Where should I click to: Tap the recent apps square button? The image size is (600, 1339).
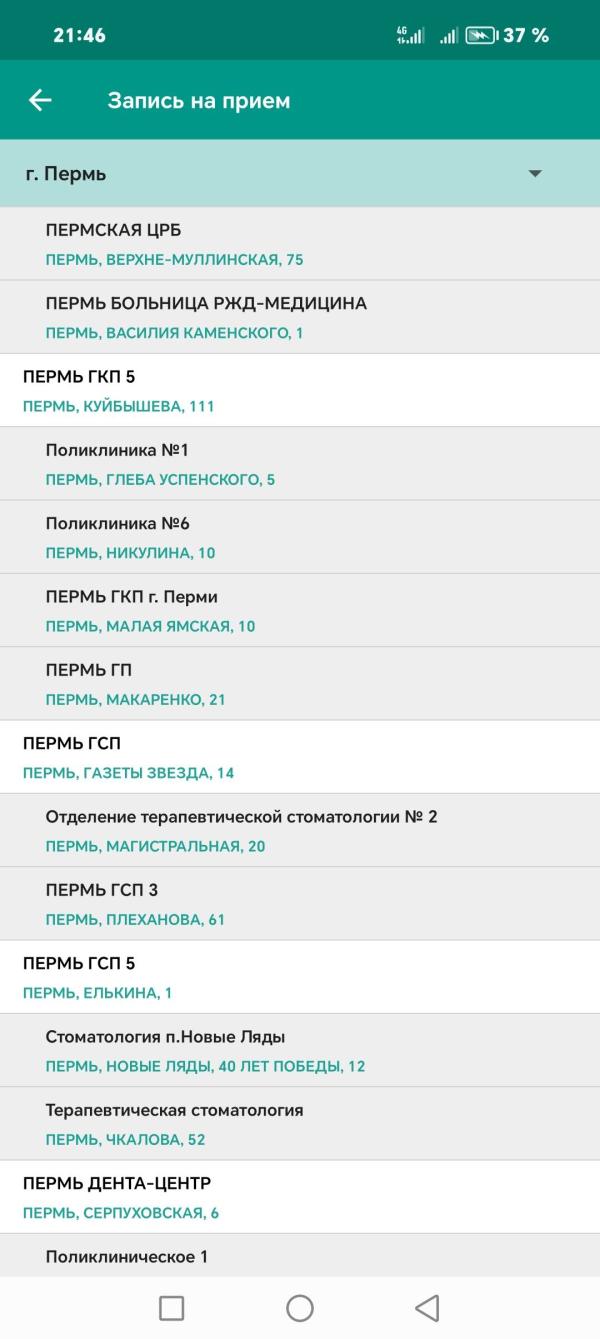click(172, 1307)
